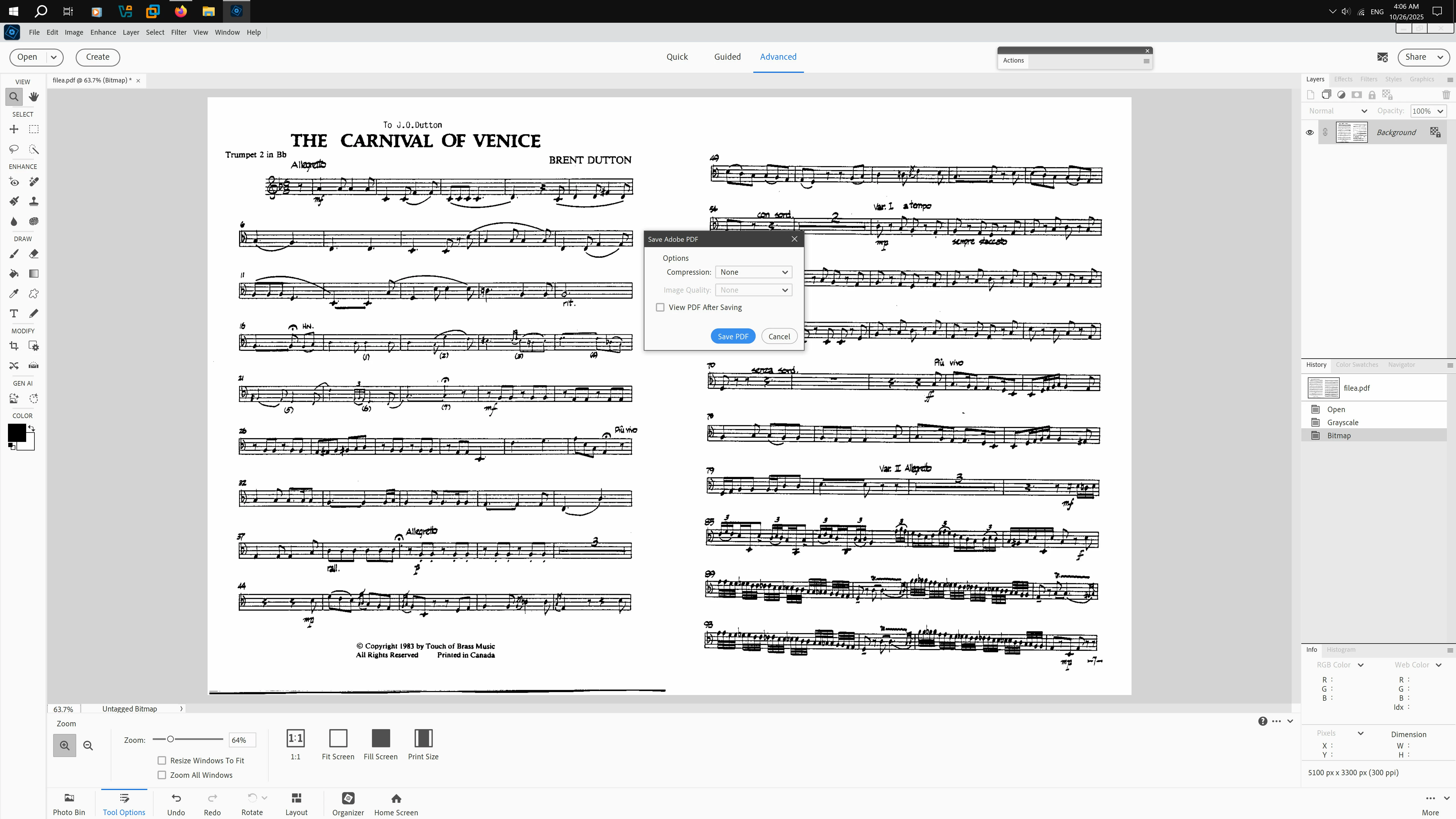Select the Hand tool
Image resolution: width=1456 pixels, height=819 pixels.
pyautogui.click(x=34, y=97)
